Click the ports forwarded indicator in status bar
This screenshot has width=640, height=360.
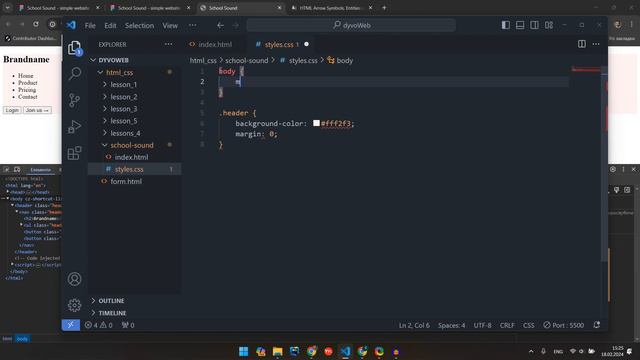click(x=128, y=325)
